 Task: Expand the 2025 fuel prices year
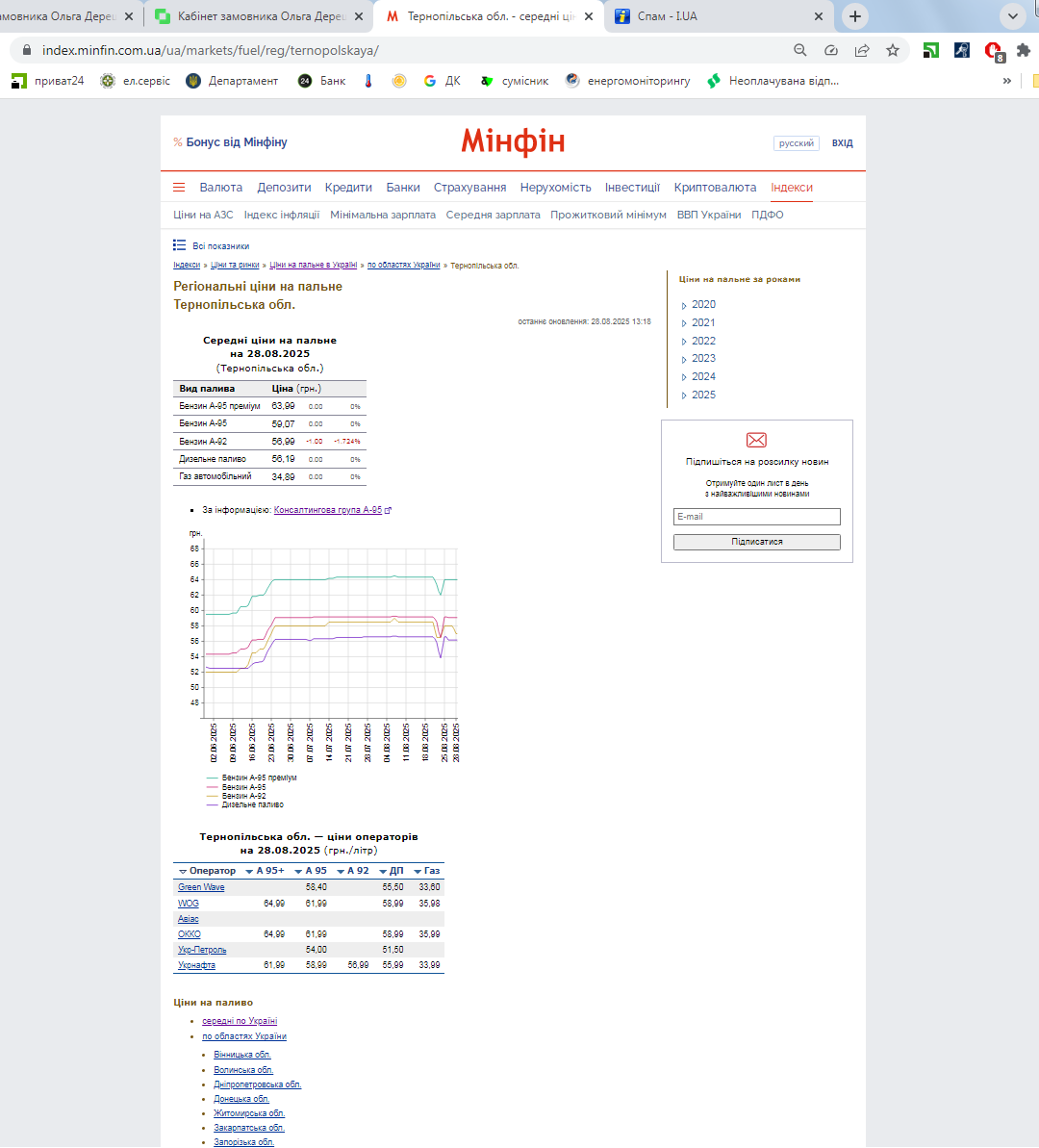703,395
